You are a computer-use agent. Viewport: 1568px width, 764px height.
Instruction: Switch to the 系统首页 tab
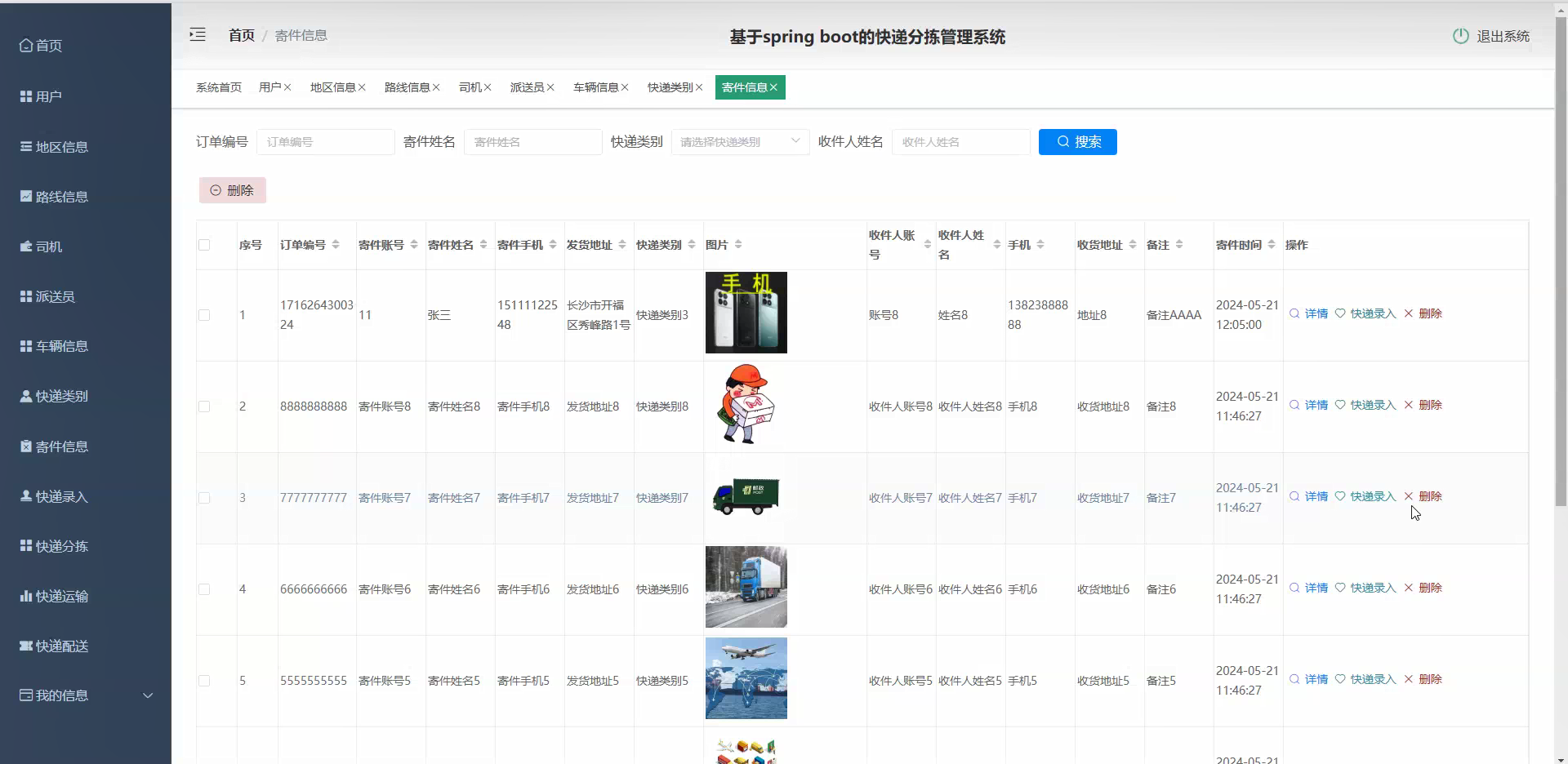click(x=217, y=87)
